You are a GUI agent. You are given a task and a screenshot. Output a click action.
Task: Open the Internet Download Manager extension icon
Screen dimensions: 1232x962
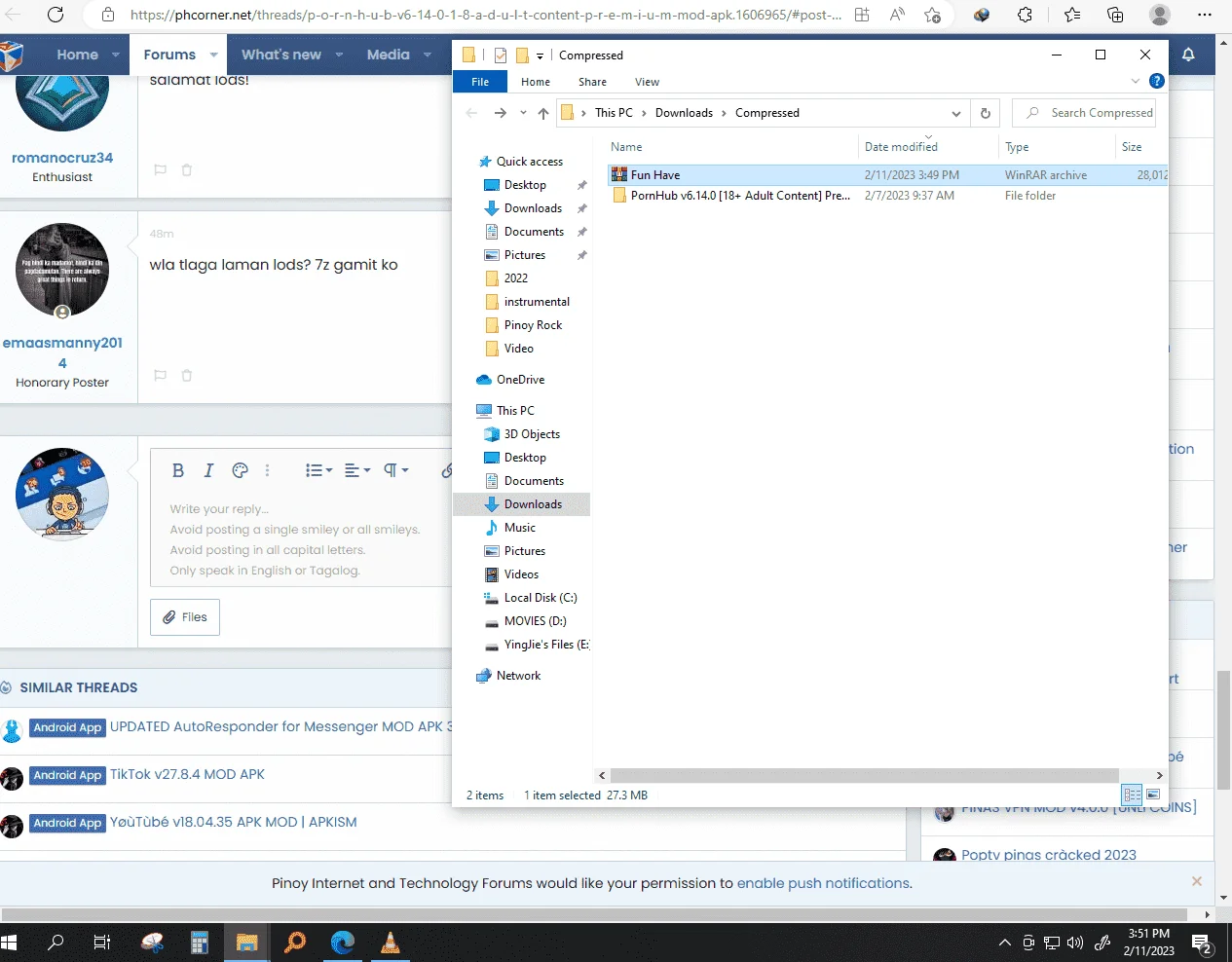(x=982, y=15)
